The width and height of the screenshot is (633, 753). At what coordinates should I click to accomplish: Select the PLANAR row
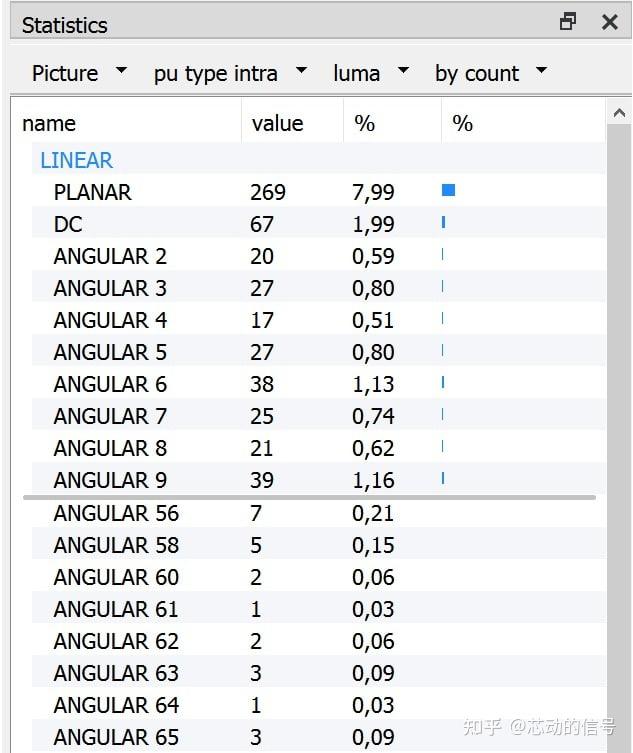click(x=92, y=192)
